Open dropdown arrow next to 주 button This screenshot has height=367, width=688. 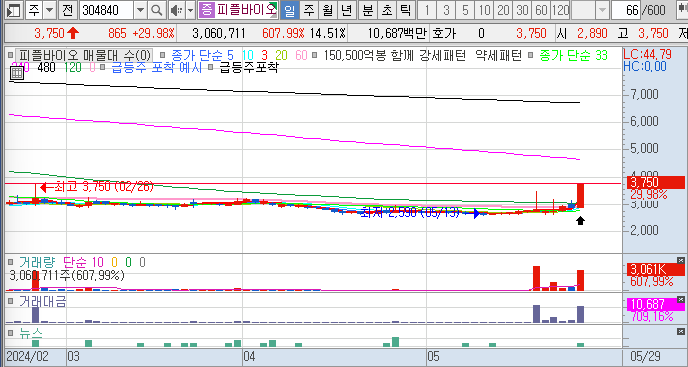[x=50, y=10]
